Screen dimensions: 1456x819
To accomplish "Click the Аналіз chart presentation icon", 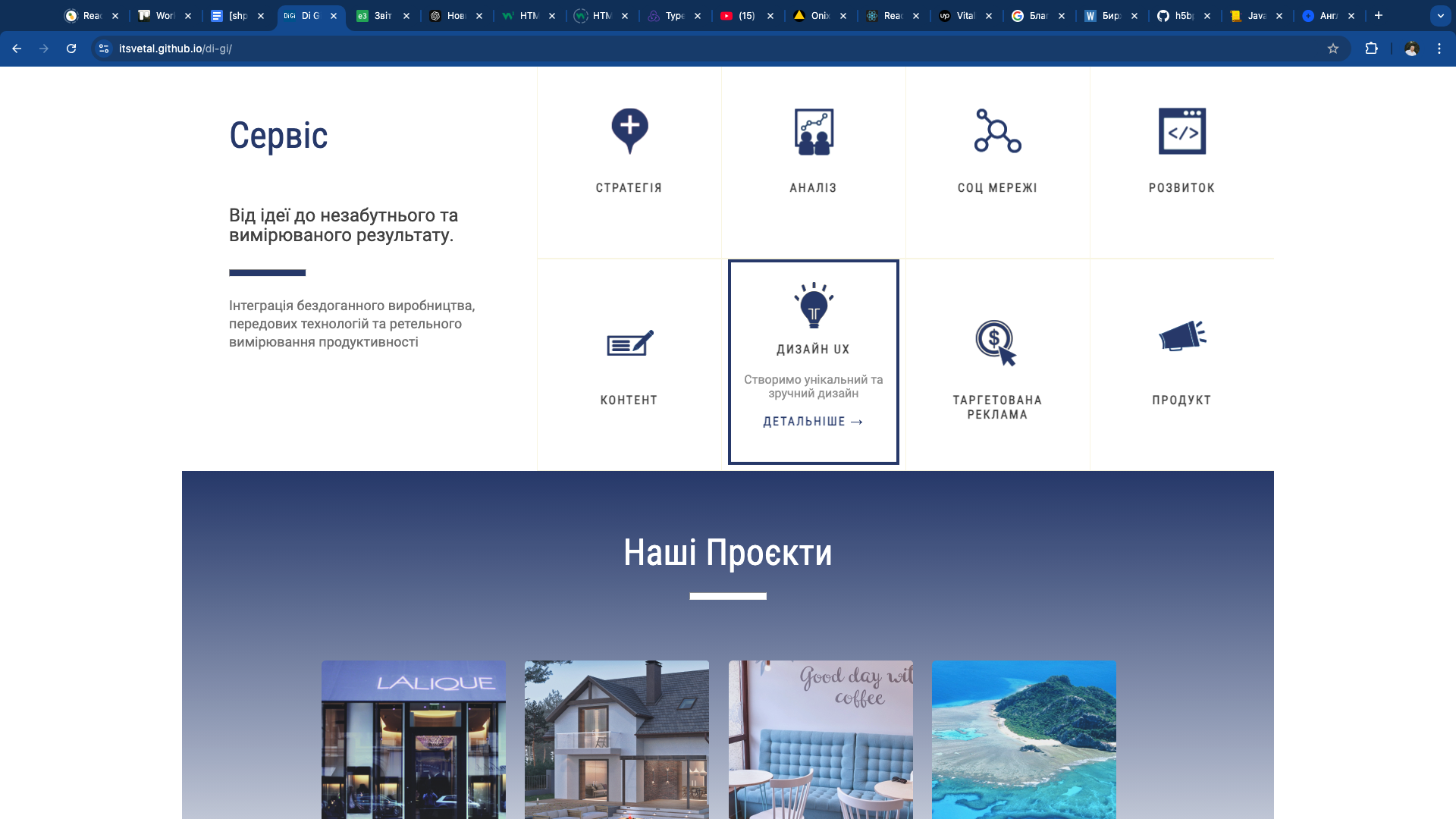I will 814,131.
